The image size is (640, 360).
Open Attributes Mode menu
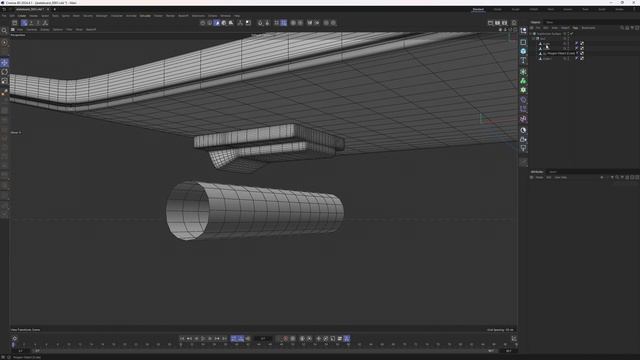click(539, 178)
